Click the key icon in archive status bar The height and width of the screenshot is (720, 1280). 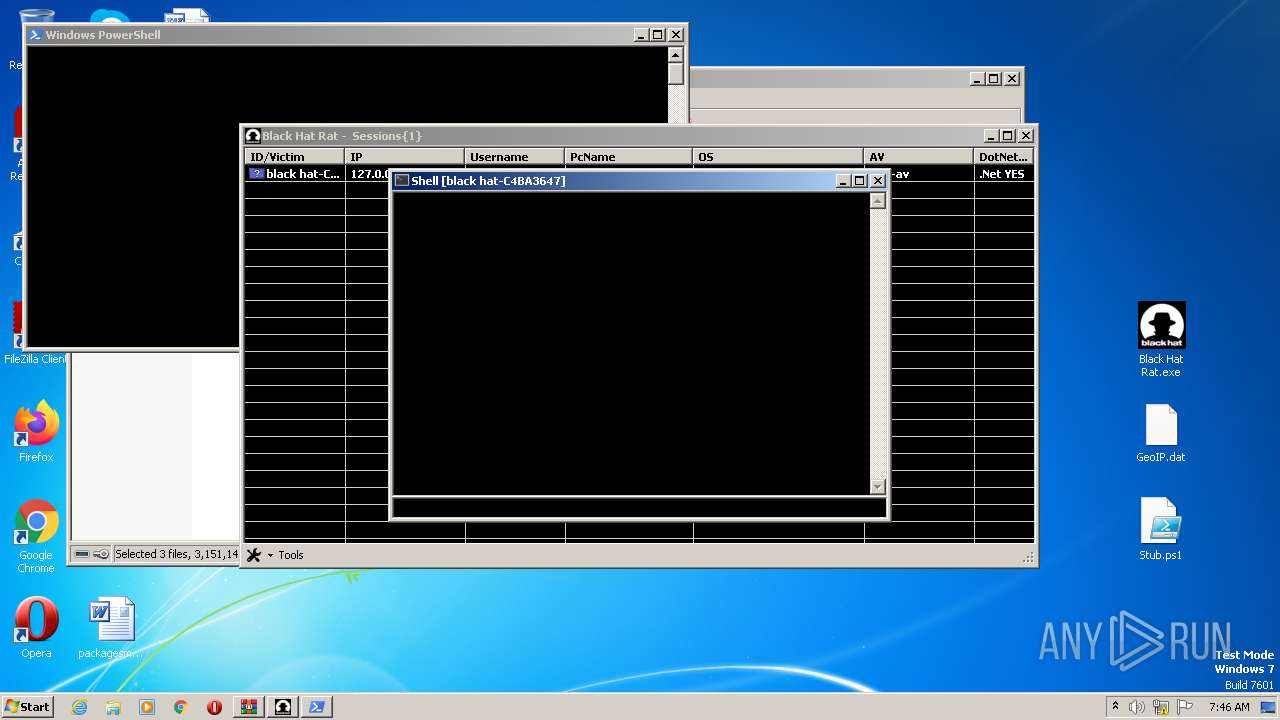[x=101, y=554]
